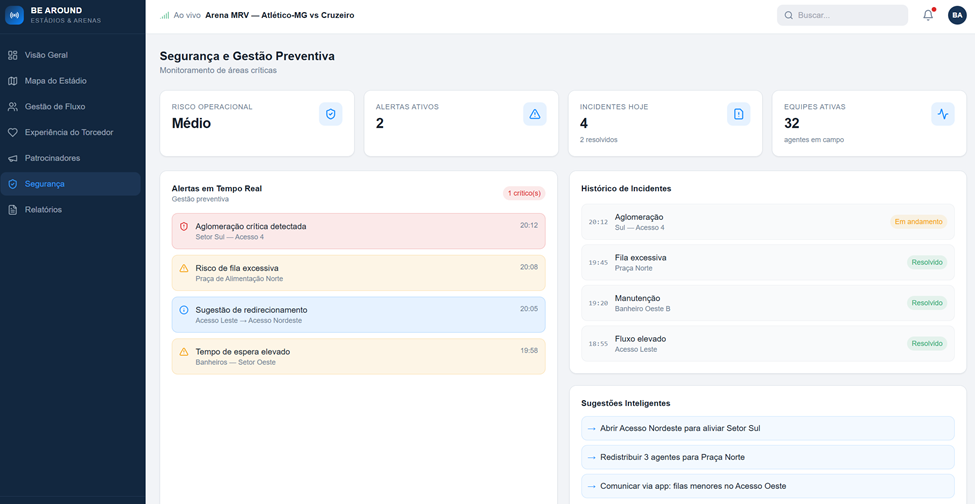Apply suggestion Redistribuir 3 agentes para Praça Norte
Viewport: 975px width, 504px height.
(x=768, y=457)
